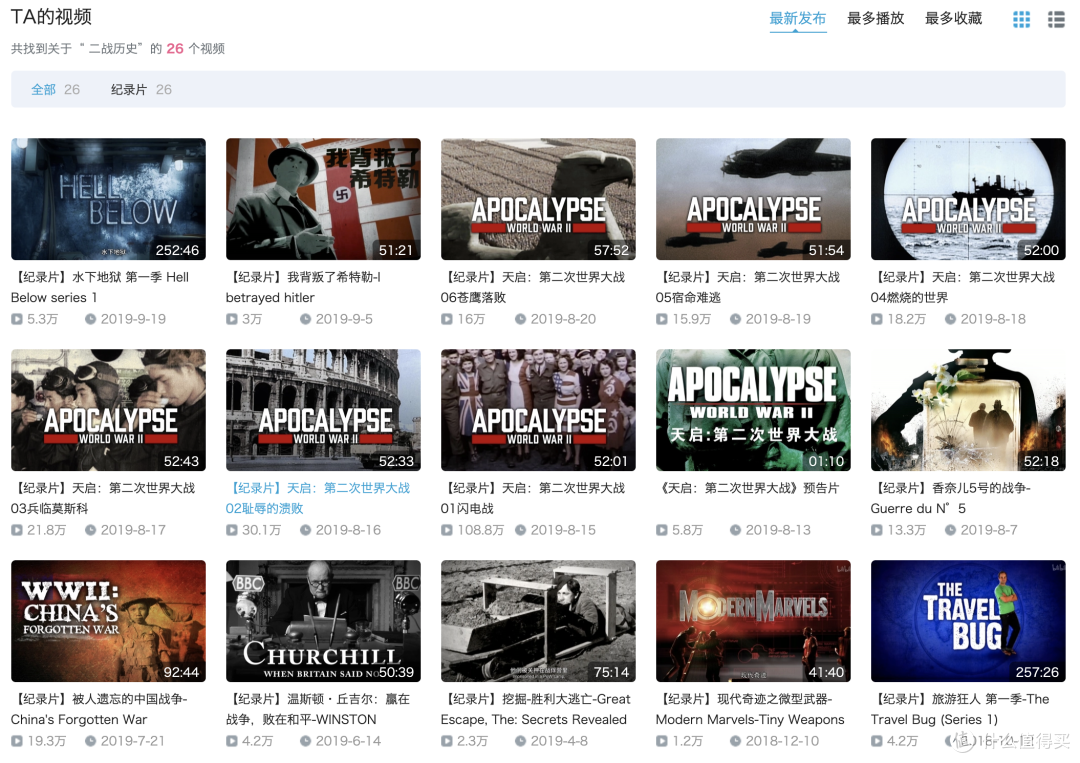Sort videos by 最多收藏

(x=953, y=19)
